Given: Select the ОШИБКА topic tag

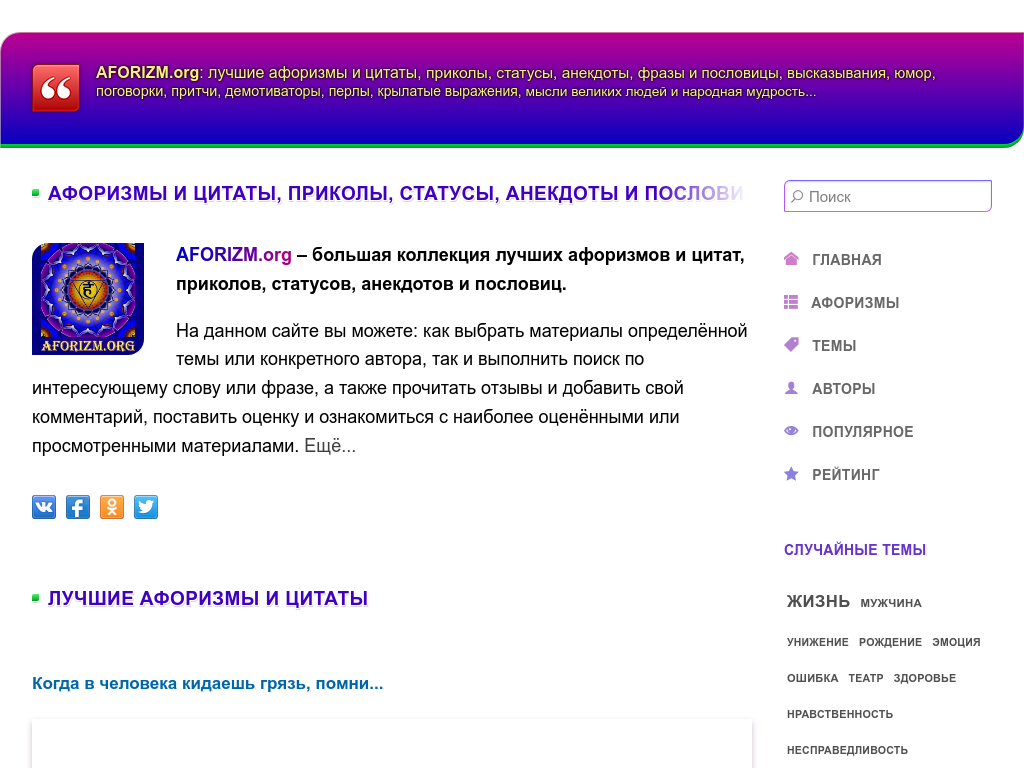Looking at the screenshot, I should coord(812,679).
